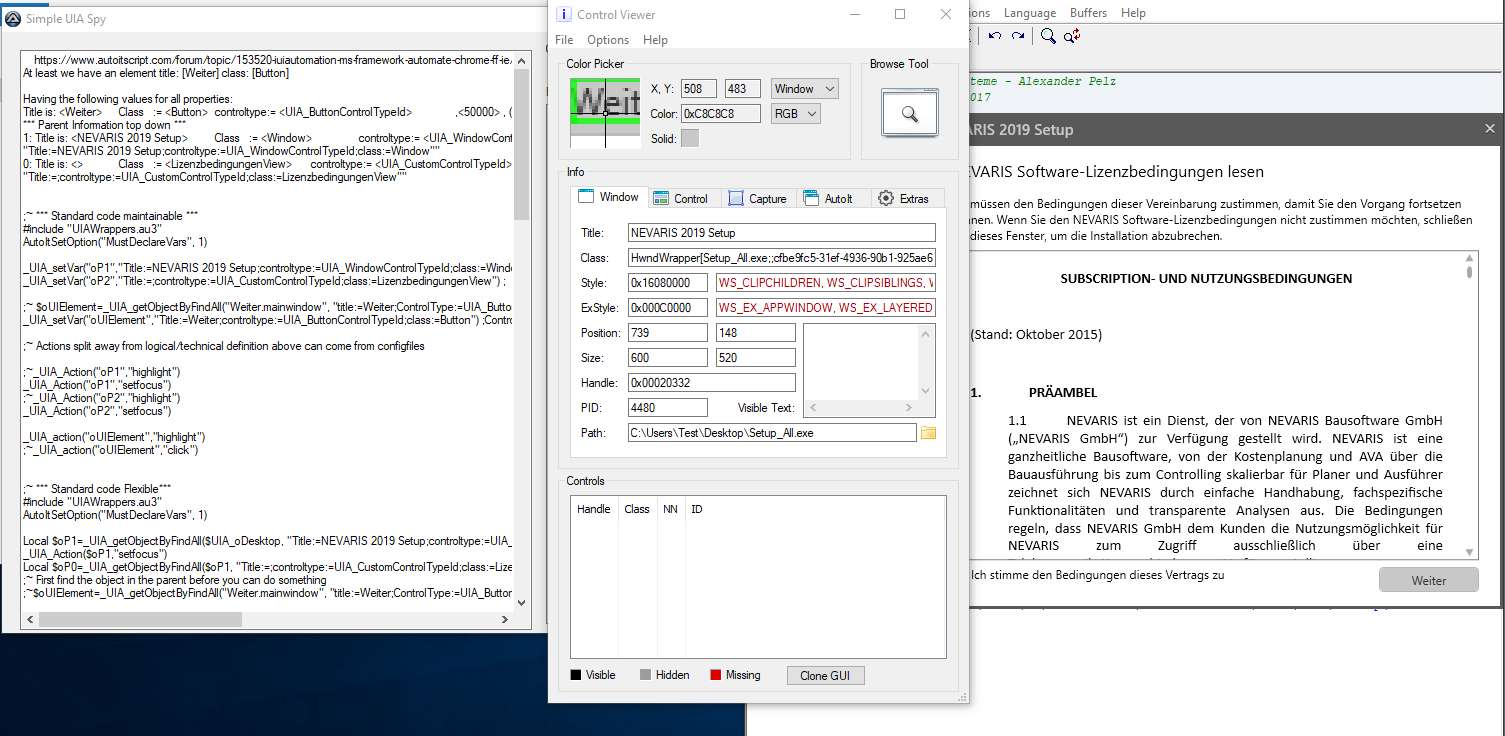The image size is (1505, 736).
Task: Click the Solid color swatch
Action: (x=690, y=138)
